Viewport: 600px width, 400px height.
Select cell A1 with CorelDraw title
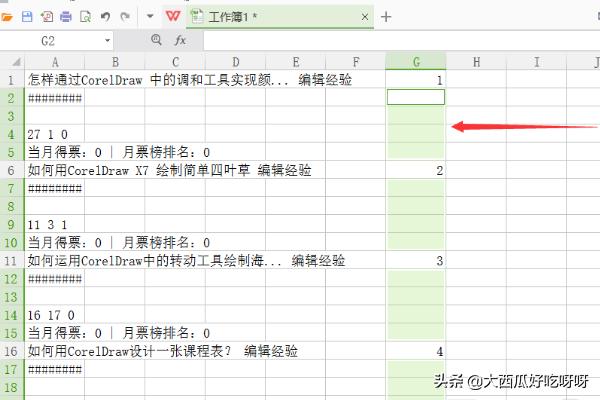[55, 80]
